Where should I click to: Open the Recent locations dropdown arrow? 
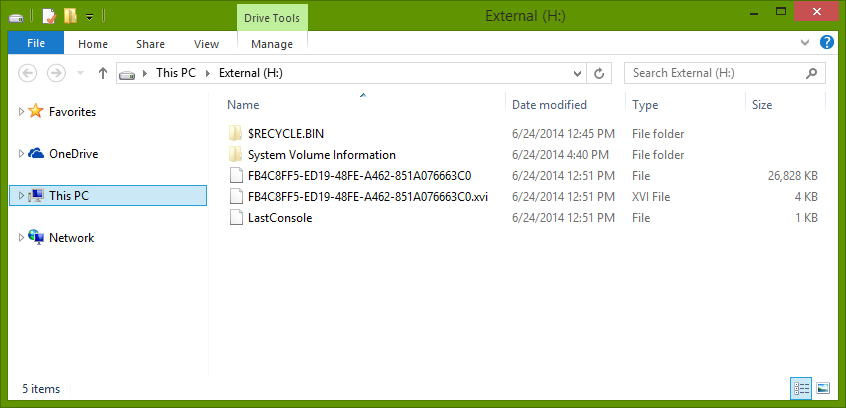[x=80, y=73]
